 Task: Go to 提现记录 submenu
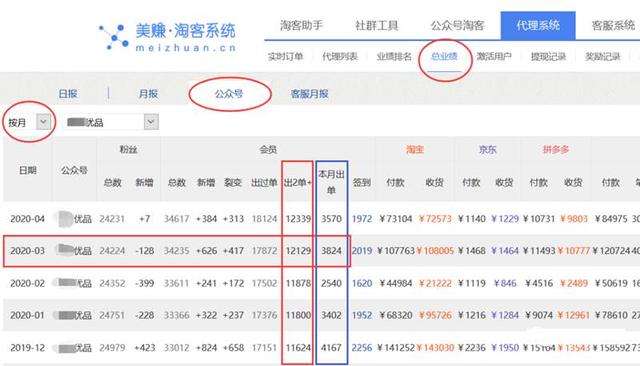coord(548,56)
